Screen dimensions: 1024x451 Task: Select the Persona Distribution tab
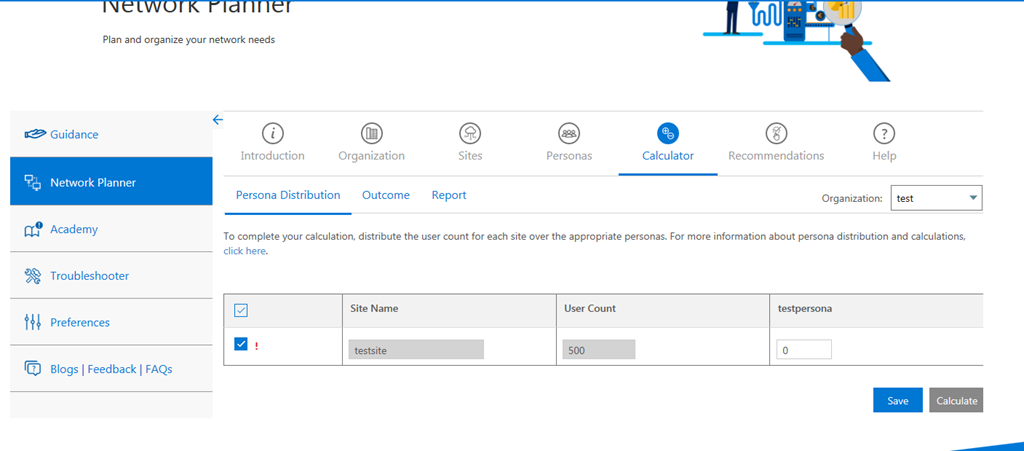pos(288,195)
